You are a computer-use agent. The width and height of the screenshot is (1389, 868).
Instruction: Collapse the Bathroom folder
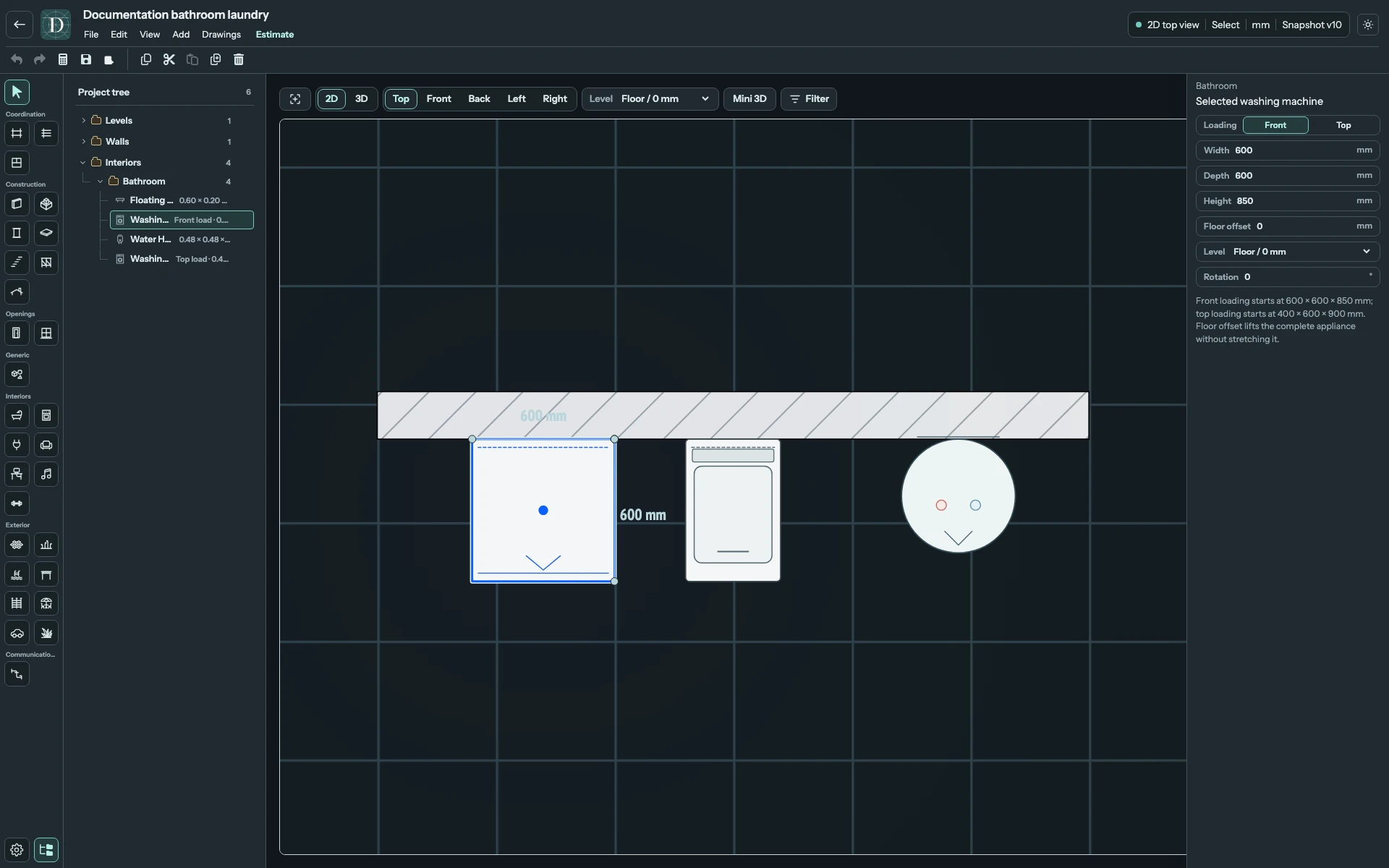coord(101,182)
